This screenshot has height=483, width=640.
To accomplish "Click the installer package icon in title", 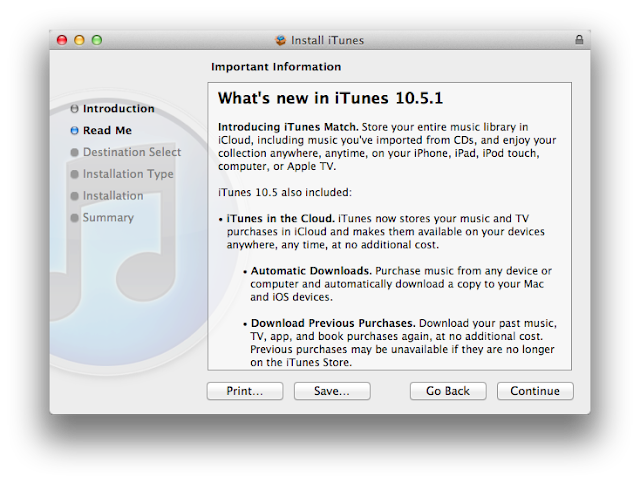I will 280,40.
